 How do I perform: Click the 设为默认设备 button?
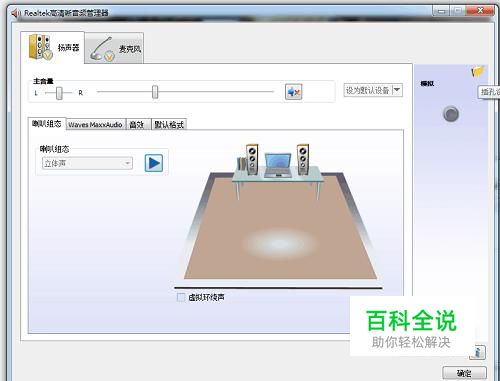pyautogui.click(x=368, y=90)
